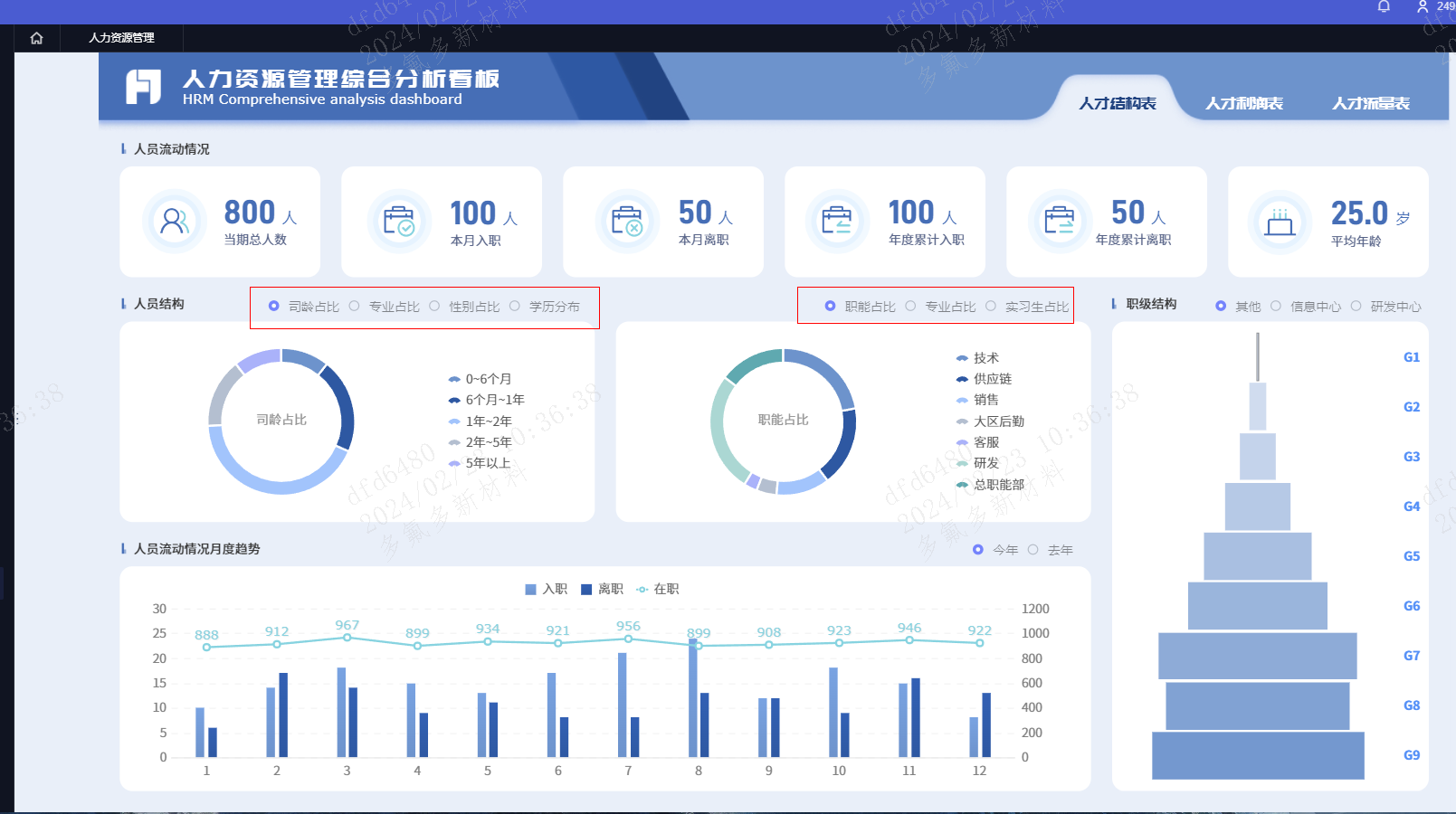Switch to the 人才利润表 tab
The image size is (1456, 814).
click(x=1244, y=103)
